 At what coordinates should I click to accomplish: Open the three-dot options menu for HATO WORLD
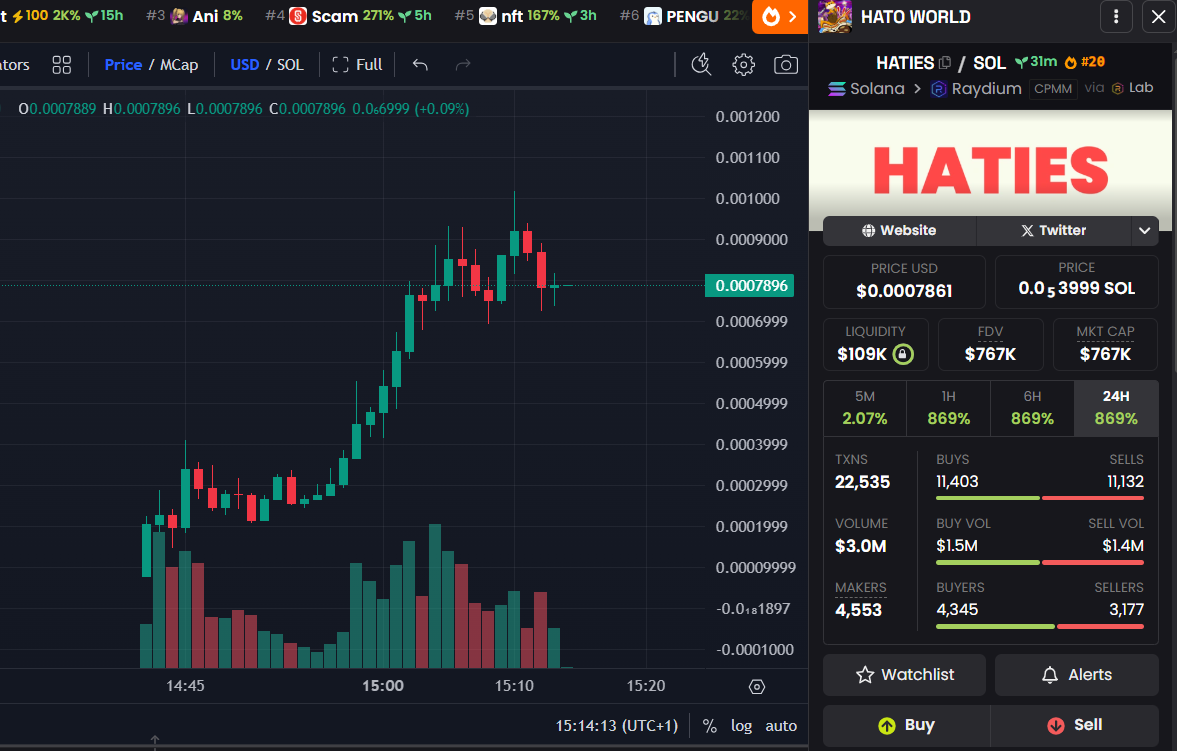pyautogui.click(x=1116, y=17)
